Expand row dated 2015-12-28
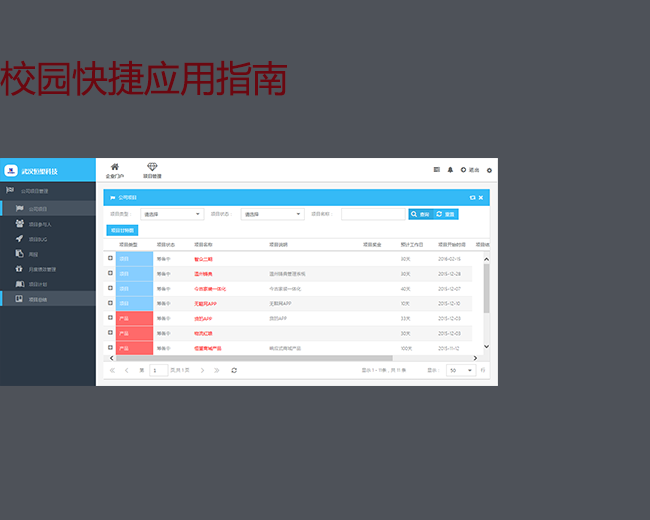The image size is (650, 520). (110, 273)
